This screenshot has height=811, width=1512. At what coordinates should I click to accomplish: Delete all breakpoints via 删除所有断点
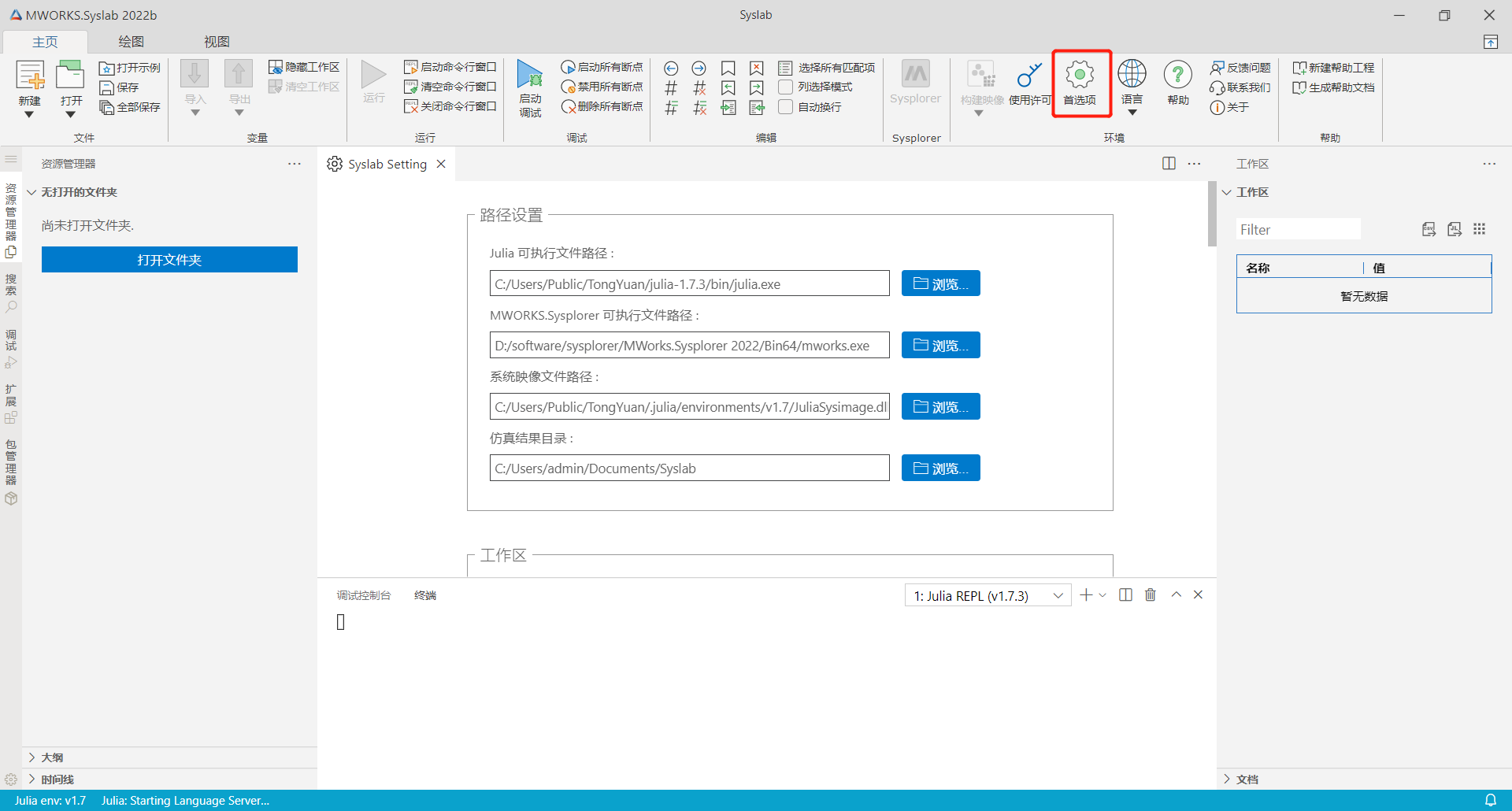602,106
